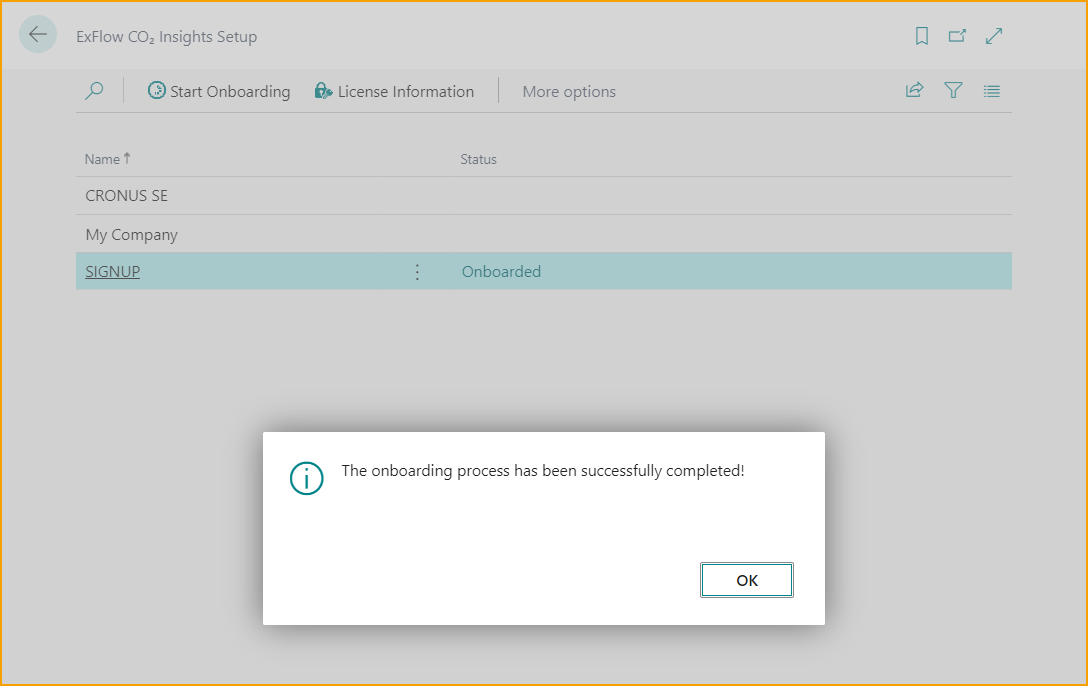Expand More options menu
1088x686 pixels.
coord(569,91)
